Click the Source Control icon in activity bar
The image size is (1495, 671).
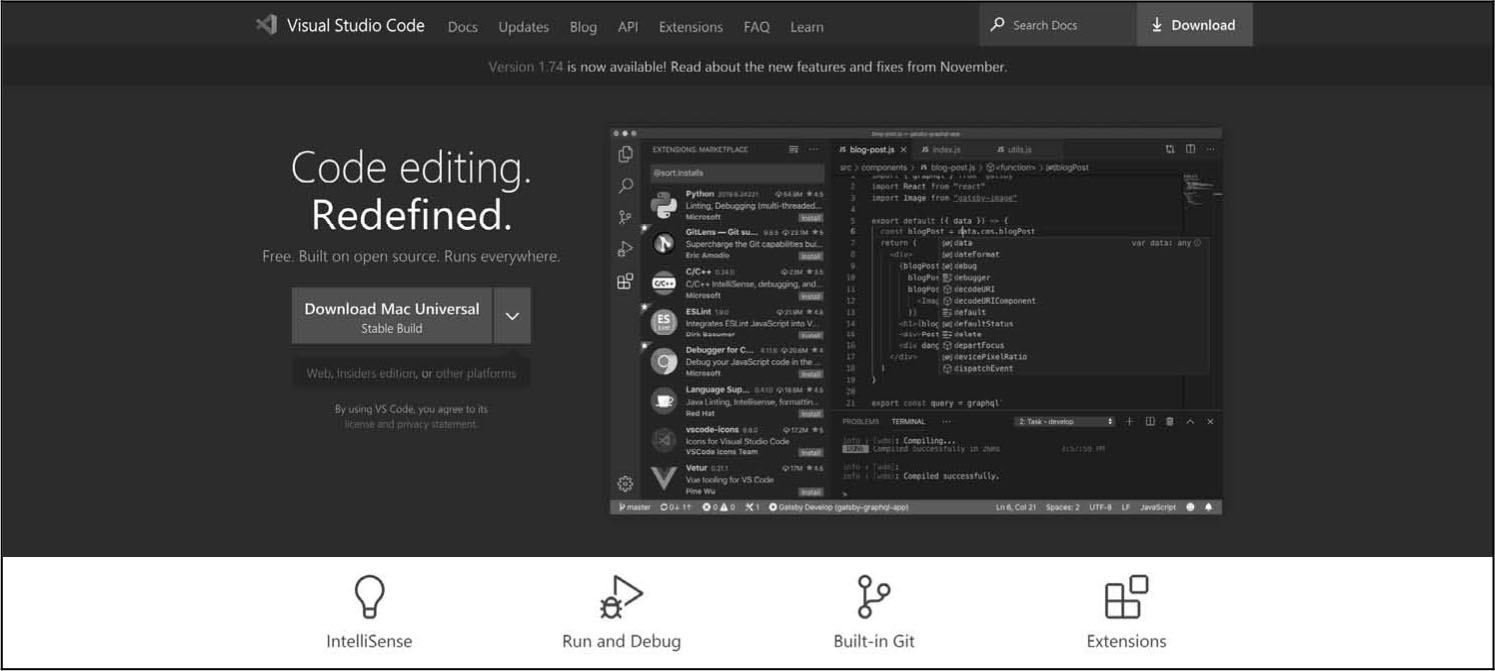(626, 217)
